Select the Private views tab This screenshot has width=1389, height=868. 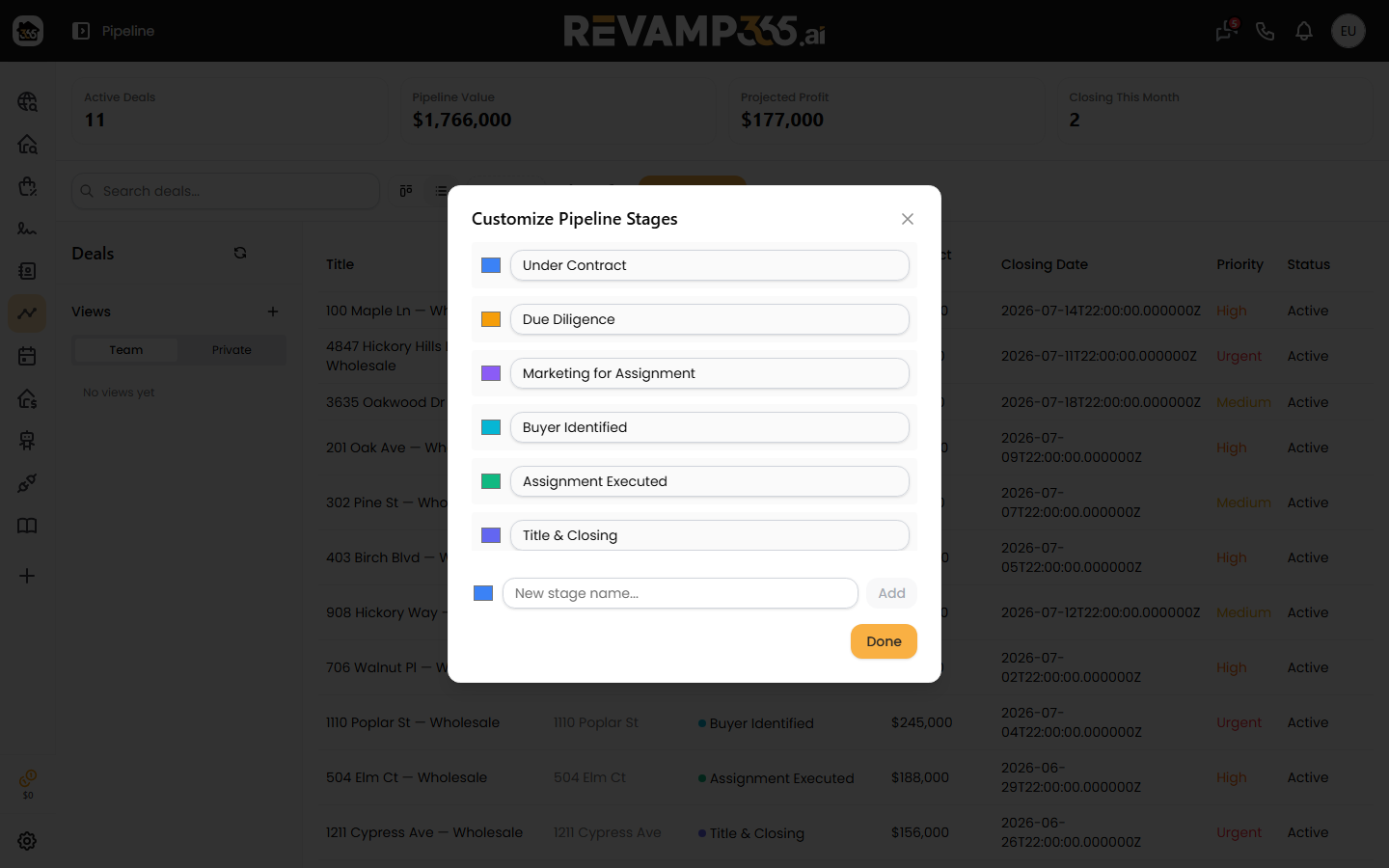click(x=231, y=349)
